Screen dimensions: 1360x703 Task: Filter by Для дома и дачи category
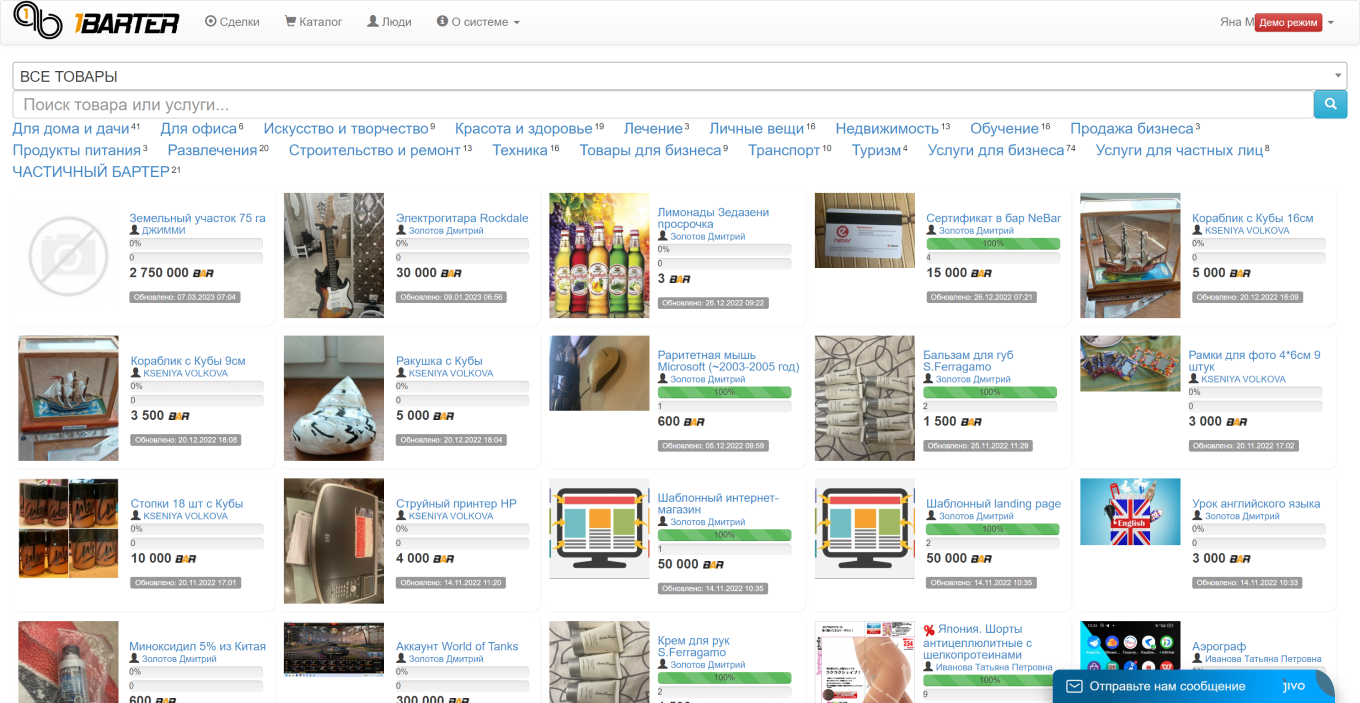click(71, 129)
